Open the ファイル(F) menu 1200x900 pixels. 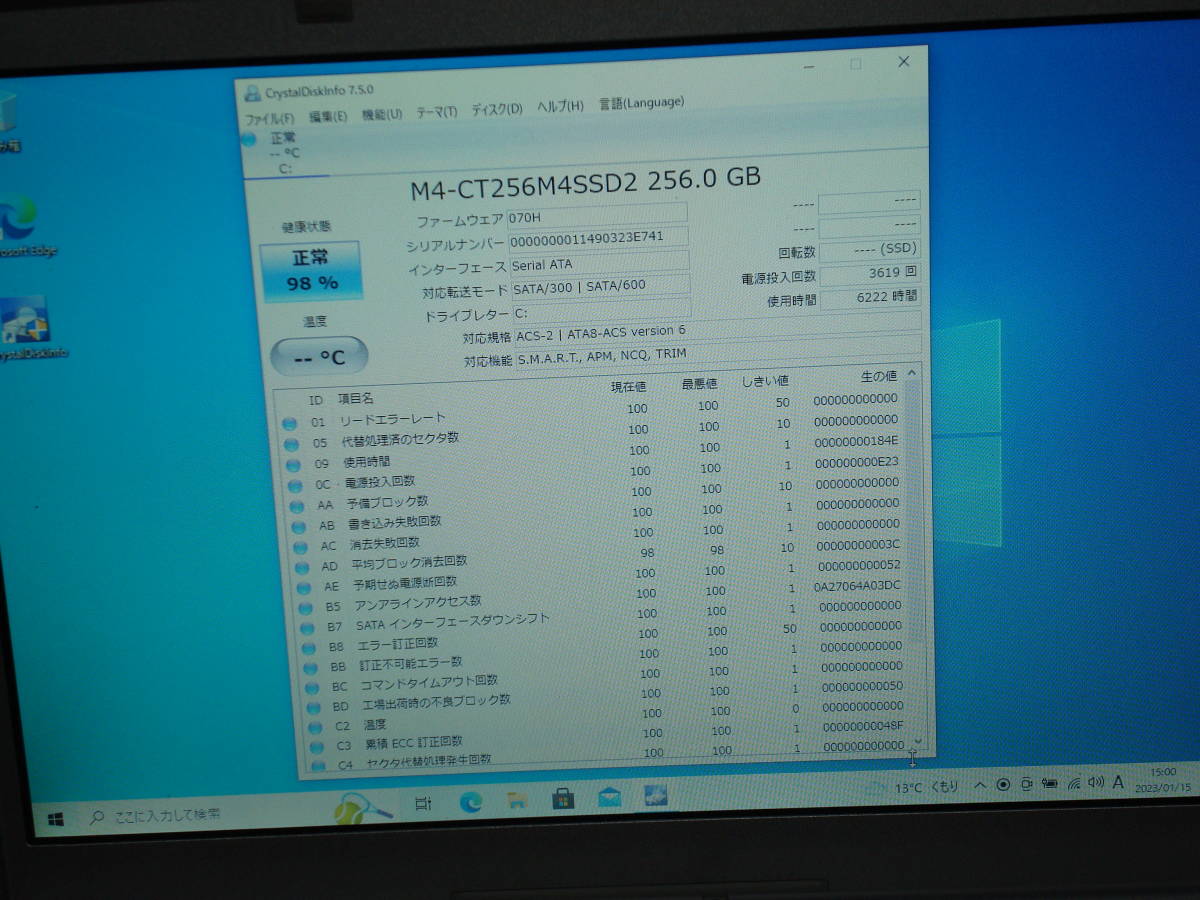click(x=270, y=118)
